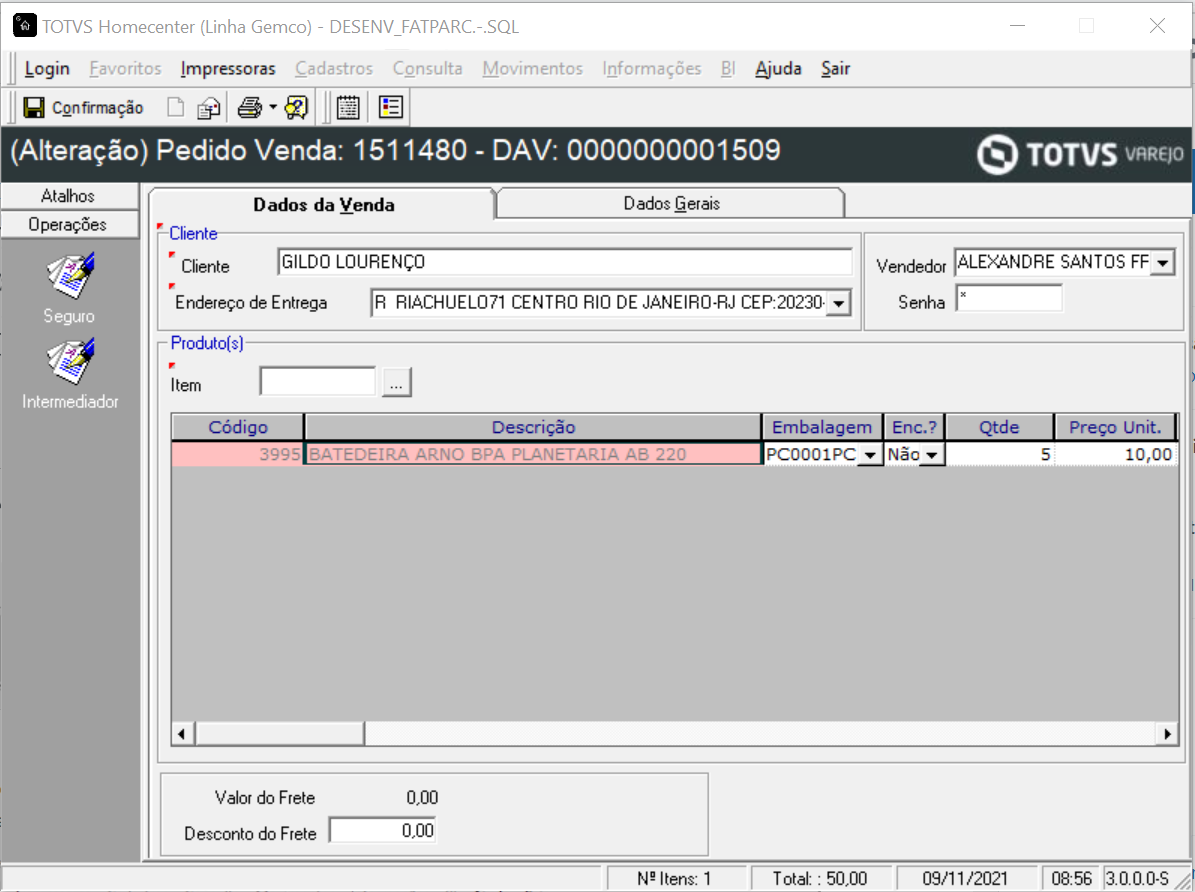This screenshot has width=1195, height=892.
Task: Expand the Enc.? Não dropdown
Action: tap(932, 455)
